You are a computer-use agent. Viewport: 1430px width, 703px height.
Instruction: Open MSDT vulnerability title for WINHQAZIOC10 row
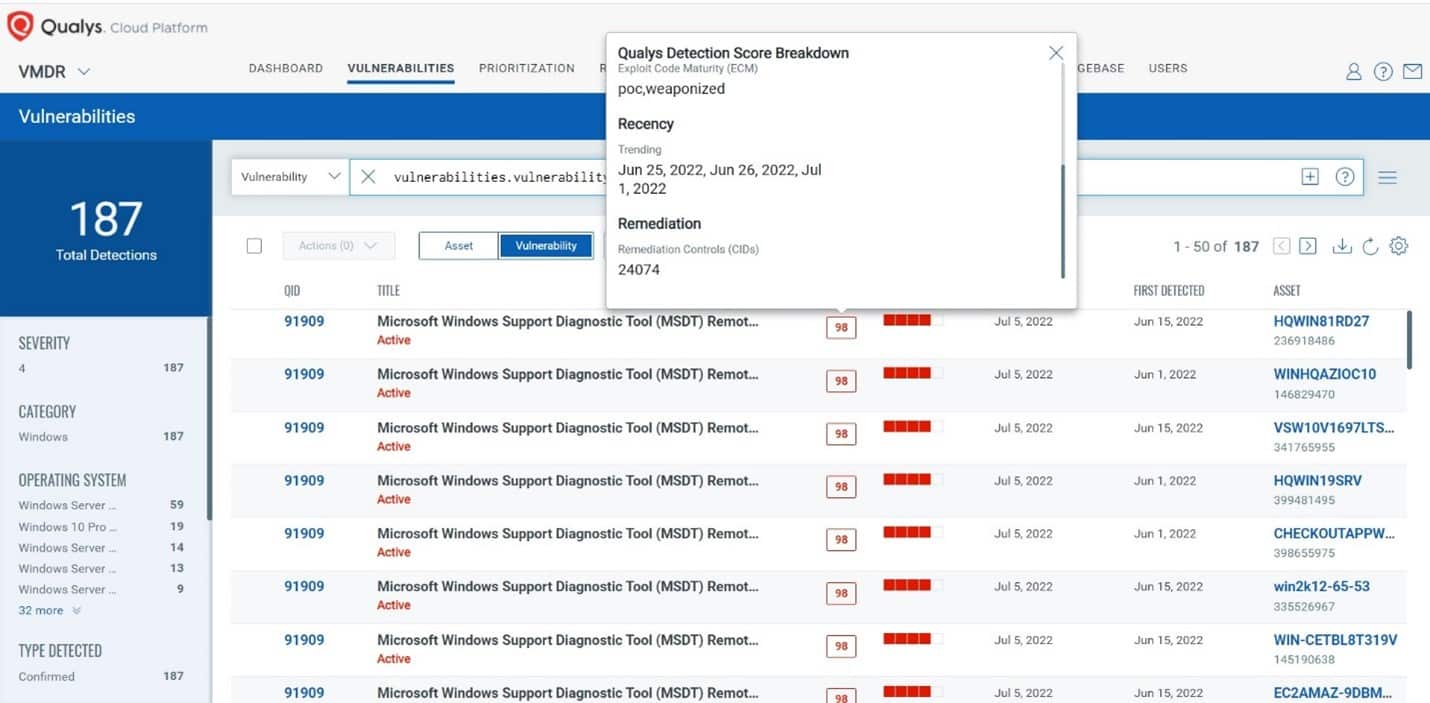click(567, 374)
